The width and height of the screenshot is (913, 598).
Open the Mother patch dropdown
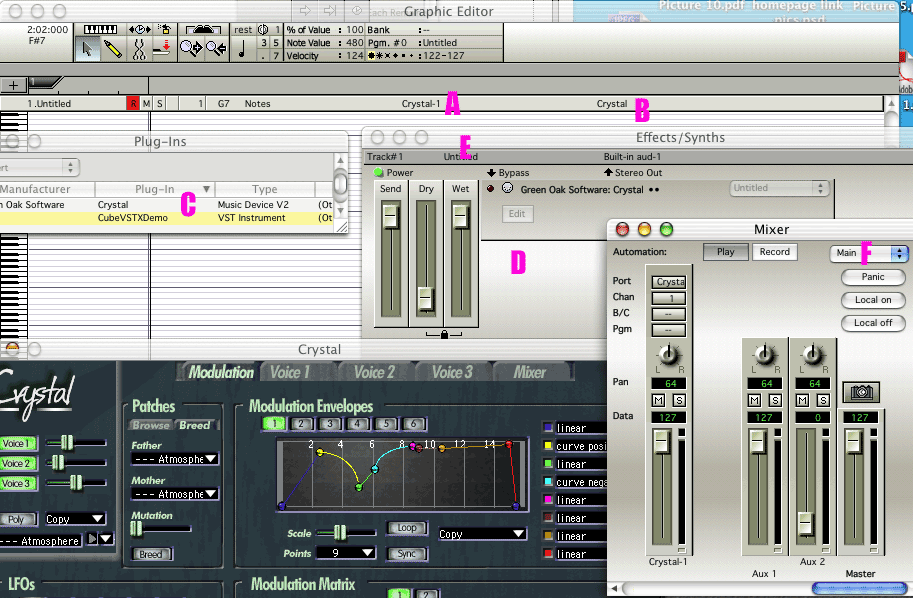coord(174,494)
